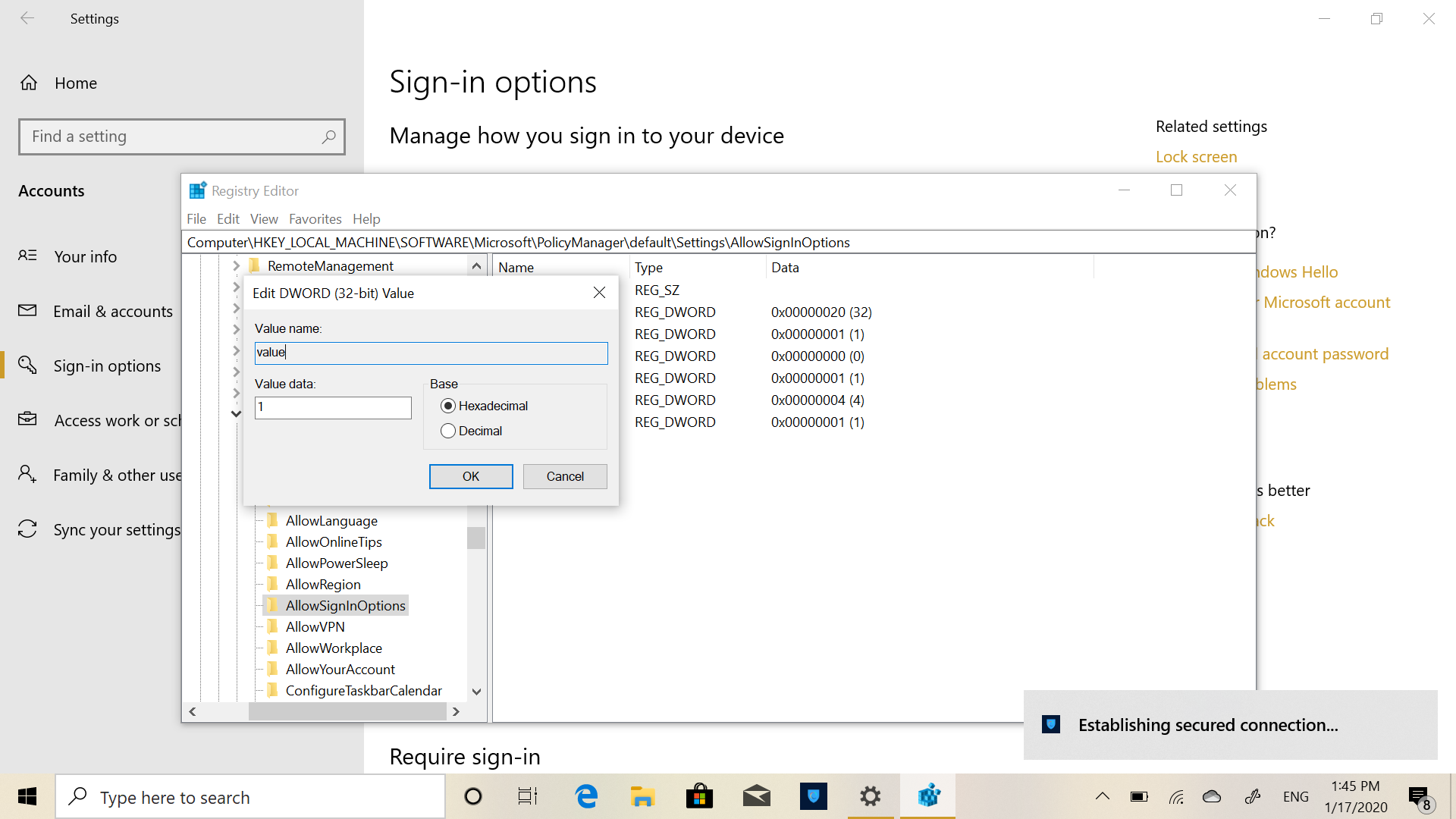Open the Windows Ink pen tray icon
Image resolution: width=1456 pixels, height=819 pixels.
click(x=1253, y=796)
